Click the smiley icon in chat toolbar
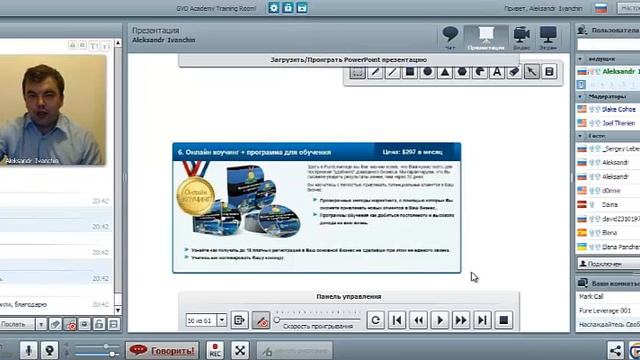640x360 pixels. (84, 324)
